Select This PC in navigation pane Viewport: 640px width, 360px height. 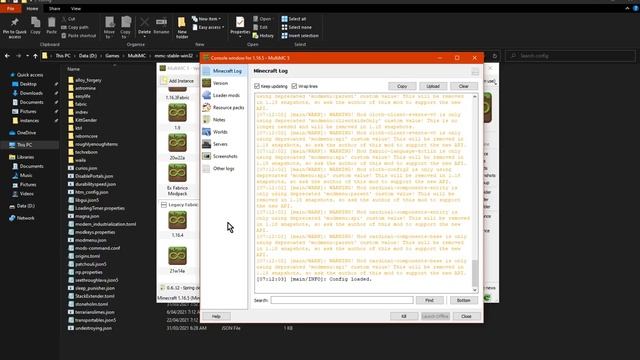[25, 145]
